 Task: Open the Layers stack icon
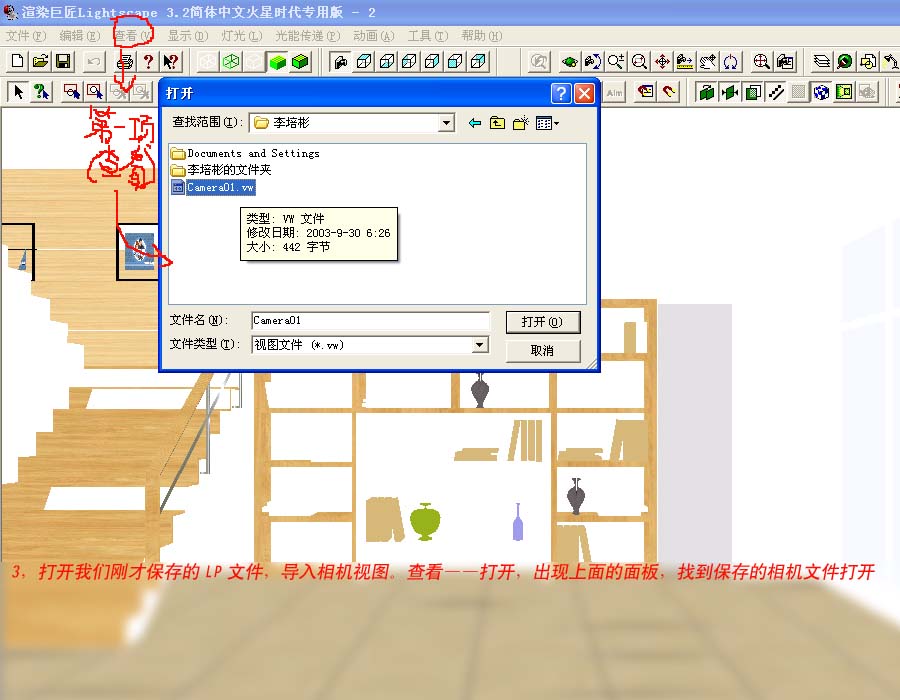822,61
